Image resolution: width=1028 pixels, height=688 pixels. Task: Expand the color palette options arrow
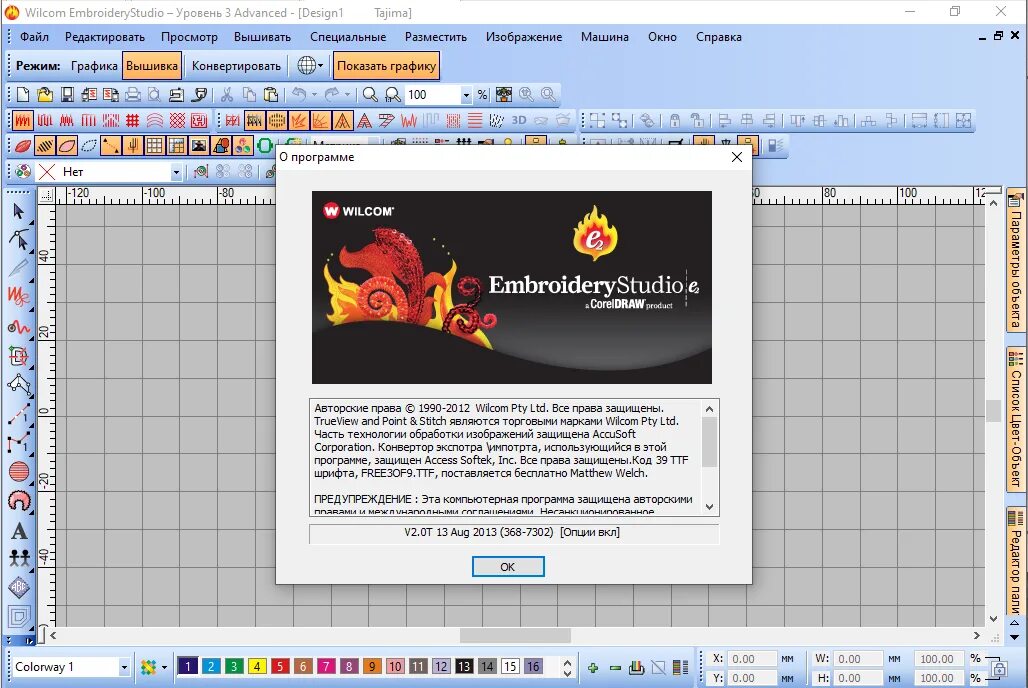[x=164, y=668]
